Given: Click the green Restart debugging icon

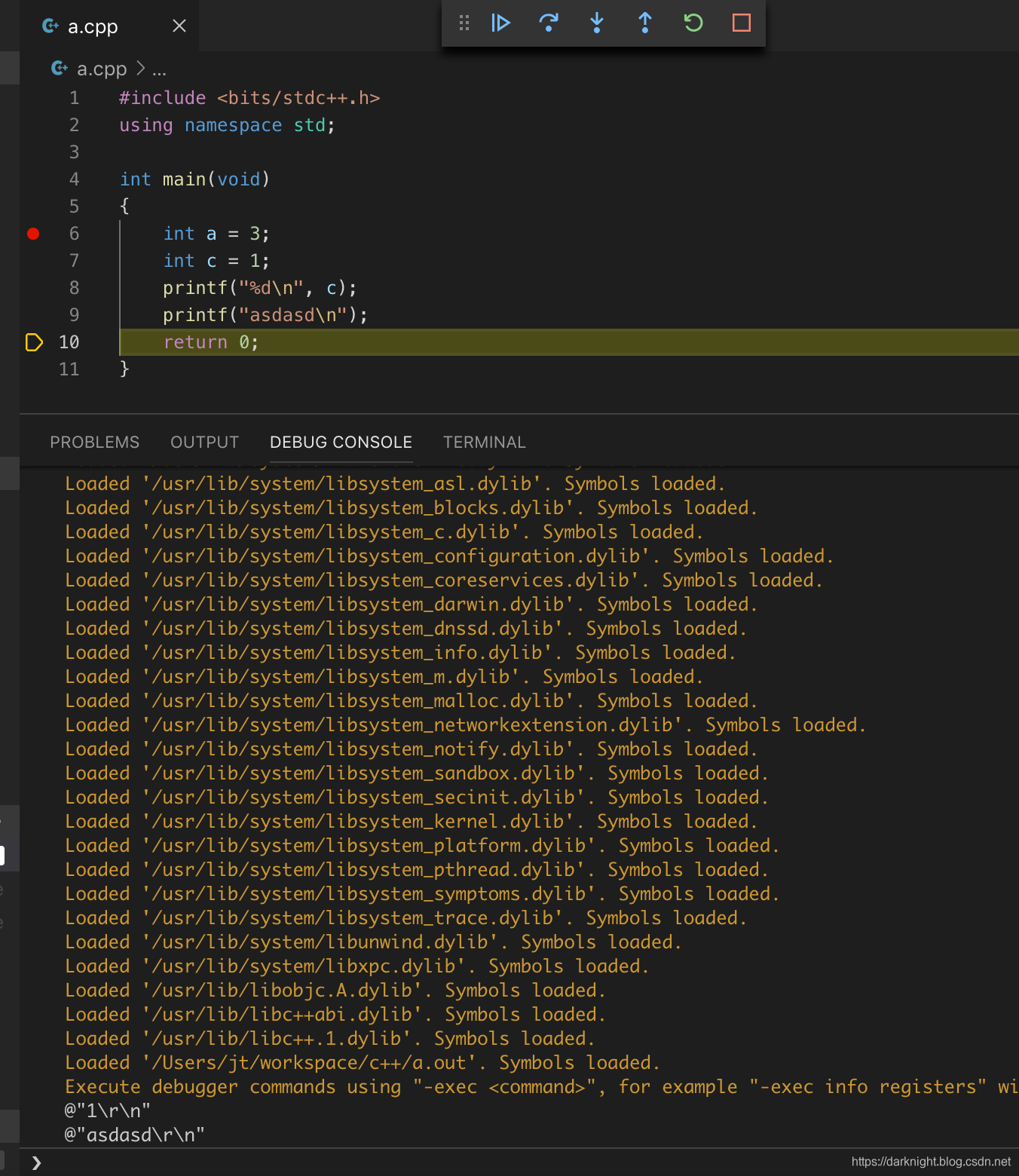Looking at the screenshot, I should tap(693, 23).
